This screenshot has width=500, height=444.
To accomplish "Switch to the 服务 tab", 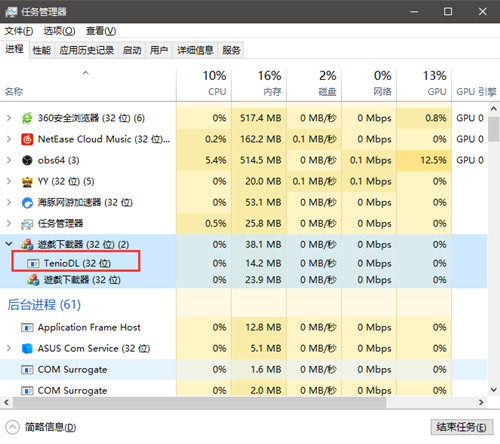I will [x=231, y=50].
